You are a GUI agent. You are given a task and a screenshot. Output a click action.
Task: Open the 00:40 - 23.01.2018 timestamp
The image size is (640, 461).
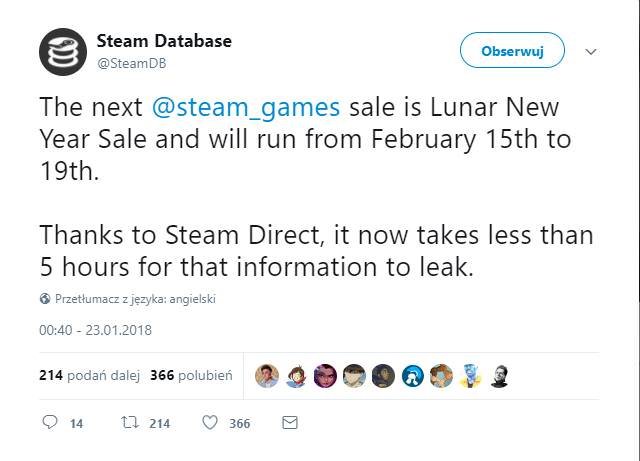94,330
